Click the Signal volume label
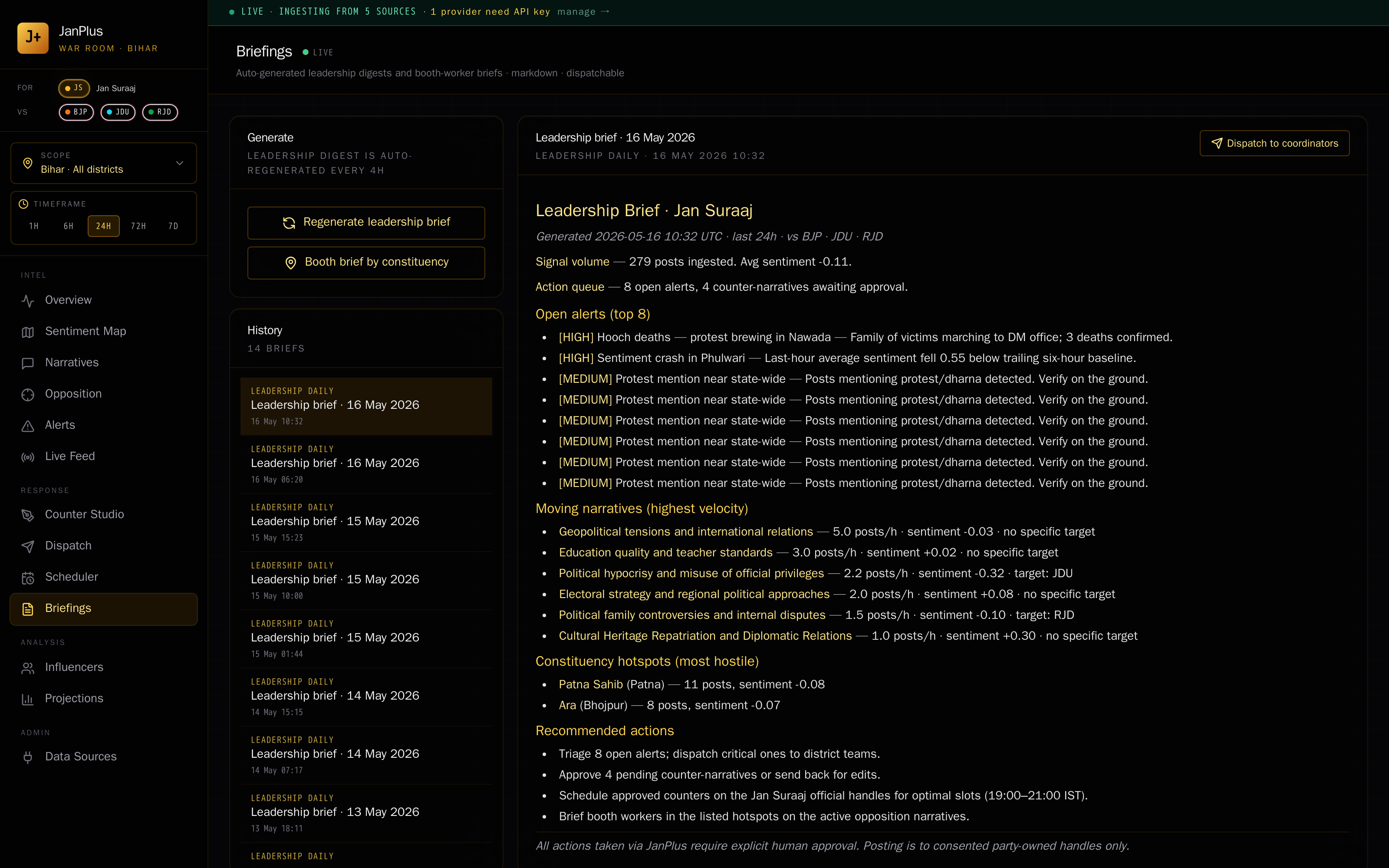 pos(572,262)
